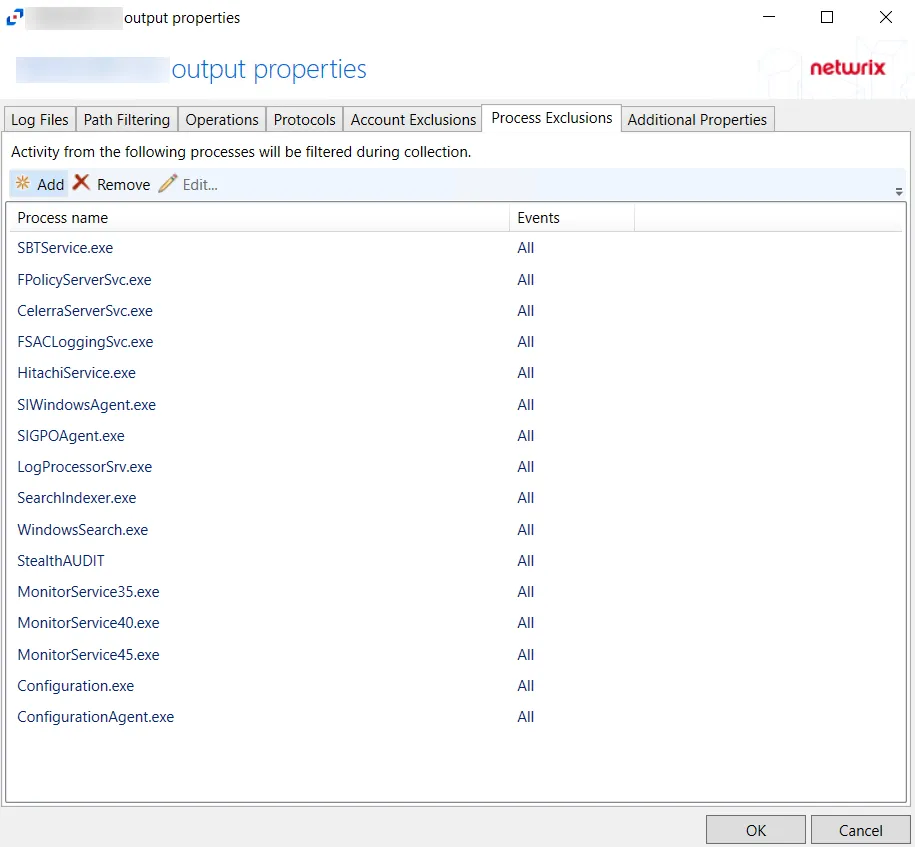Image resolution: width=915 pixels, height=847 pixels.
Task: Open the Account Exclusions tab
Action: 413,120
